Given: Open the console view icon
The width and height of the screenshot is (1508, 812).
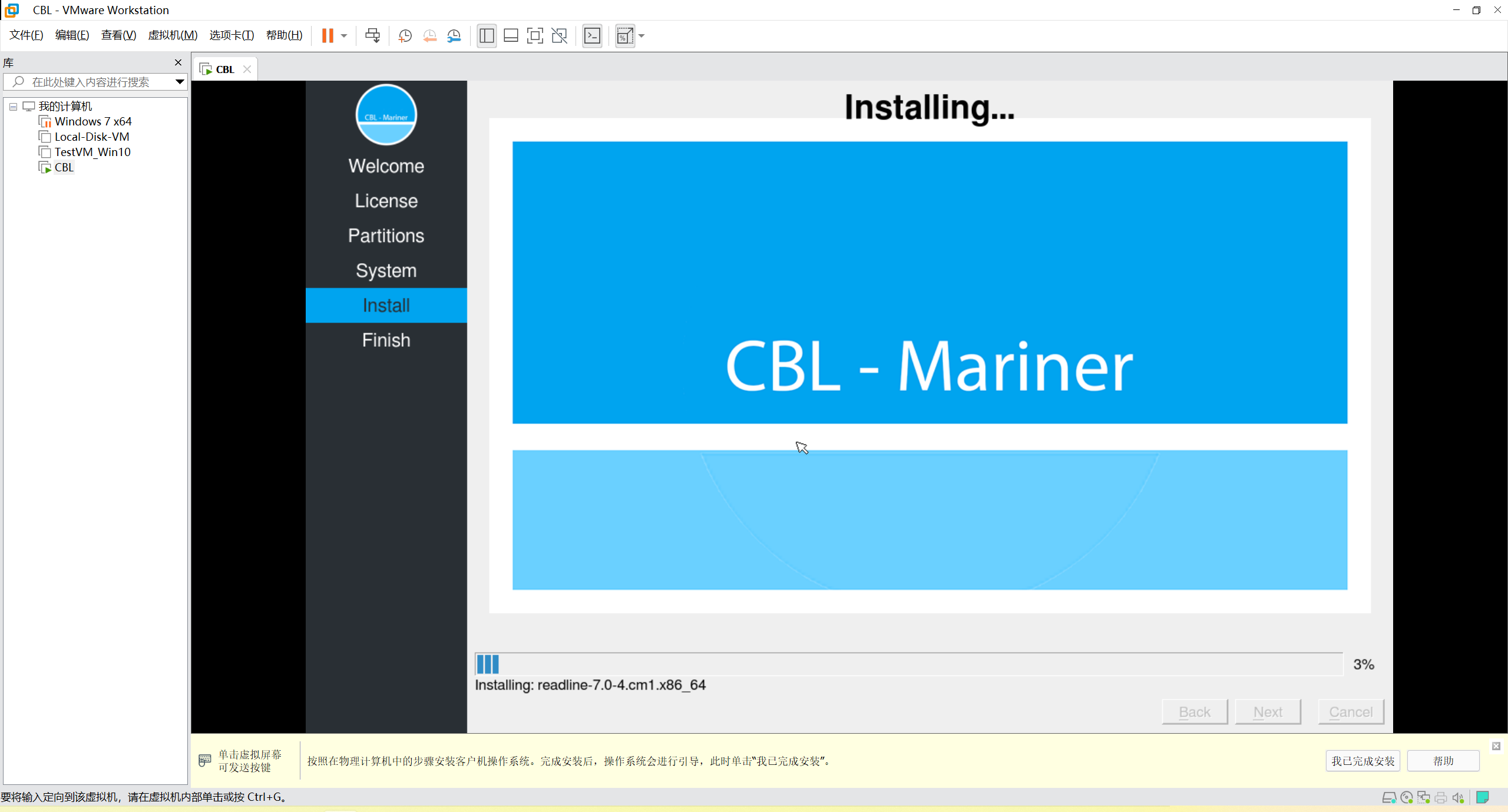Looking at the screenshot, I should pyautogui.click(x=592, y=36).
